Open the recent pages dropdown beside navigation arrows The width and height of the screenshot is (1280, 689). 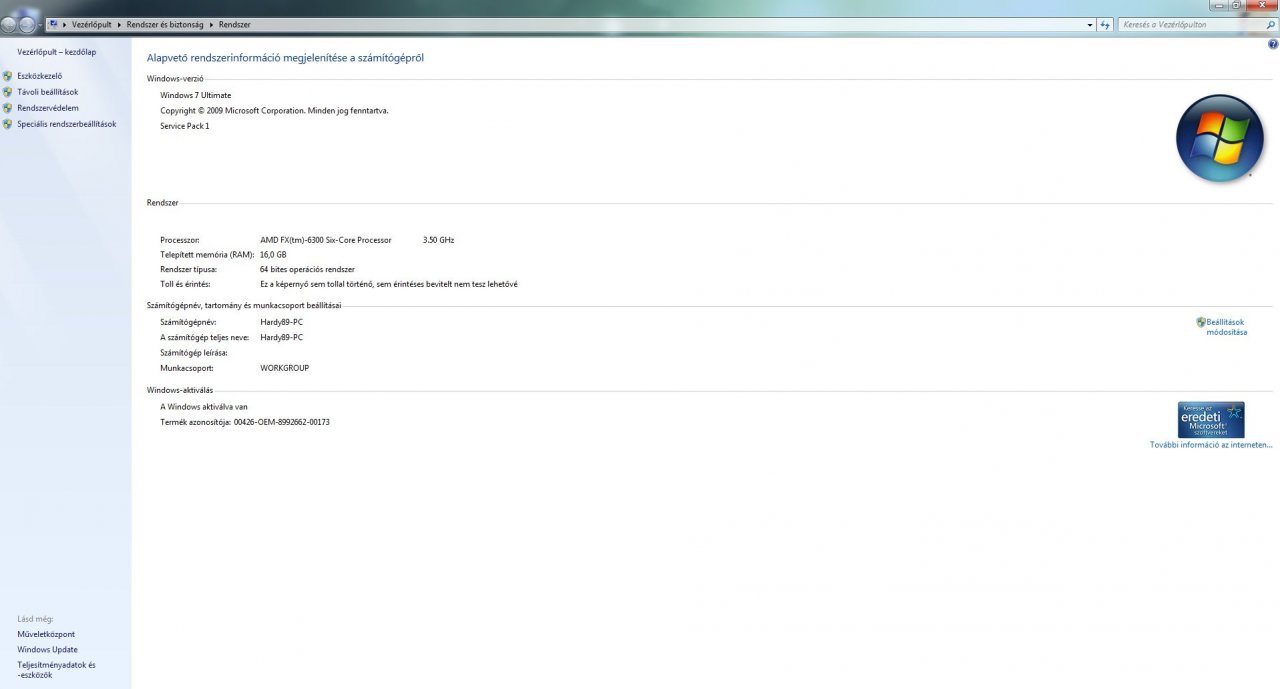click(40, 25)
